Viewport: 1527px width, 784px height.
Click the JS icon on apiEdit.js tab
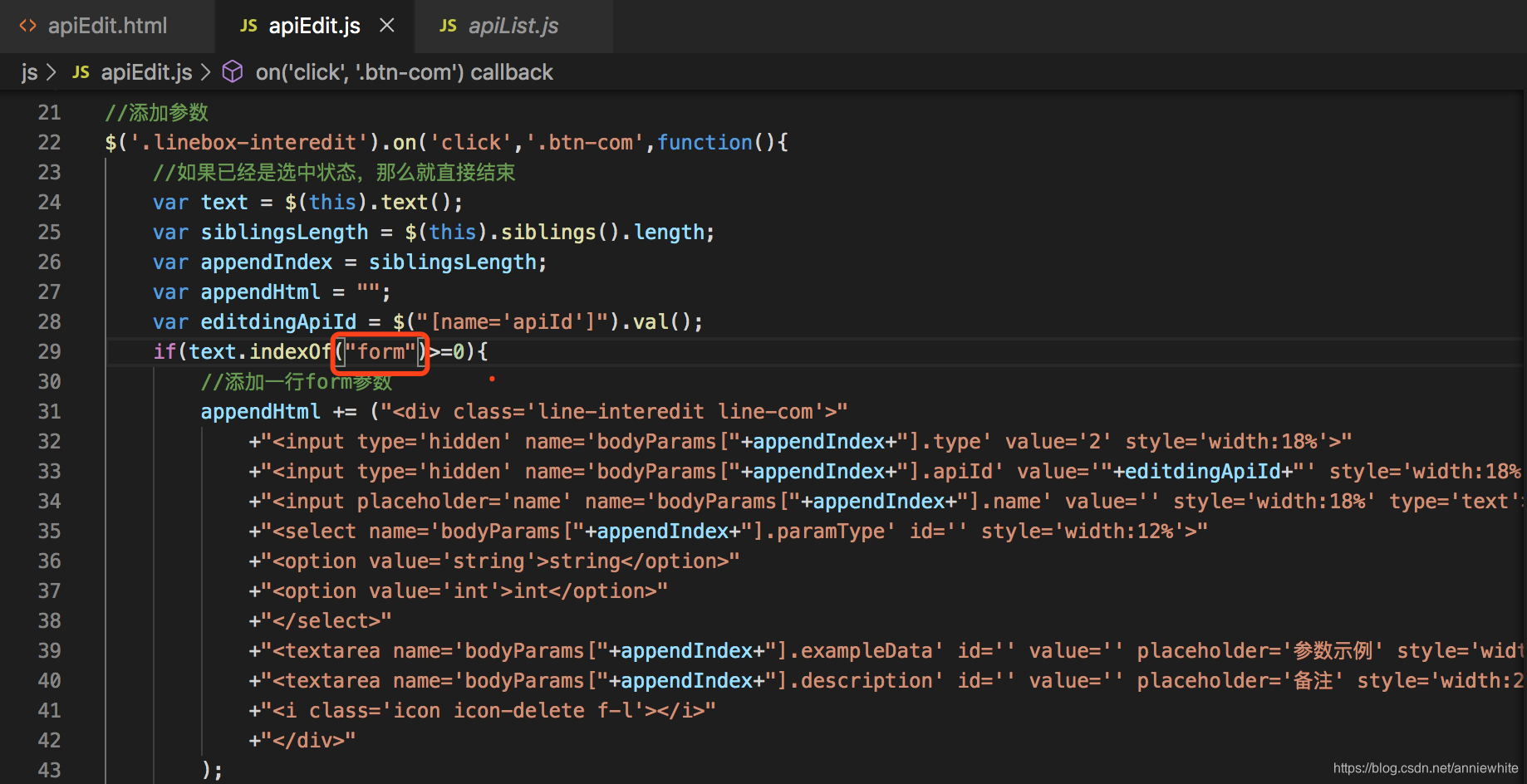click(x=248, y=26)
